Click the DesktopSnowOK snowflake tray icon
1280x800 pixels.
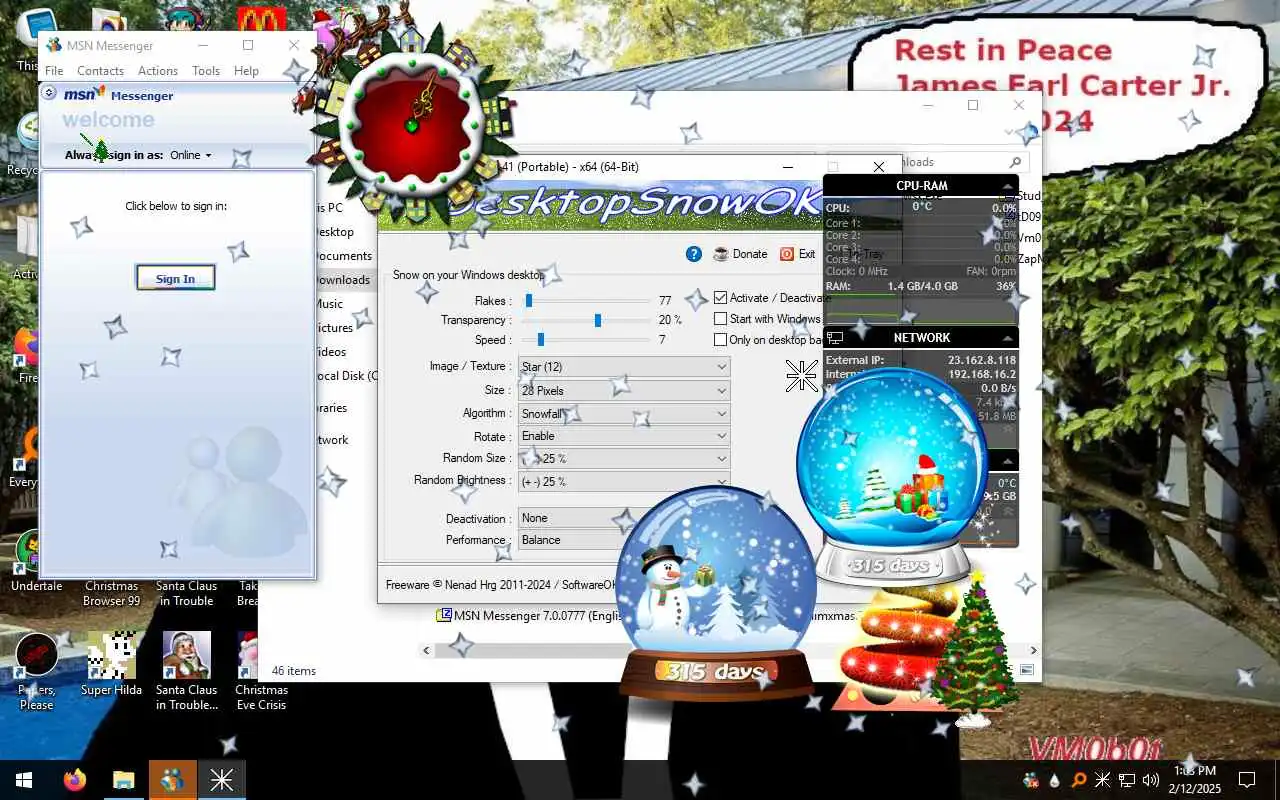tap(1103, 780)
